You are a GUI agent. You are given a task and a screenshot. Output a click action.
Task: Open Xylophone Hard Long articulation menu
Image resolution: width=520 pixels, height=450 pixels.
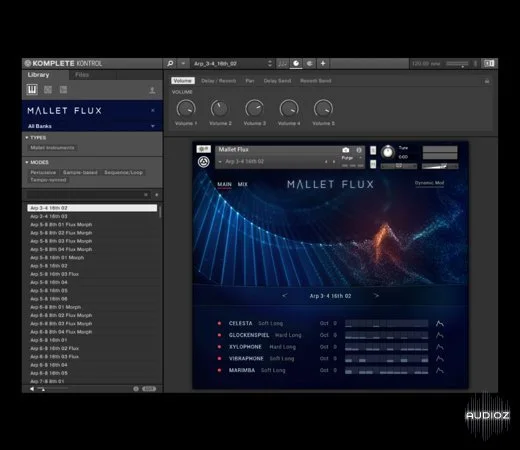tap(282, 347)
